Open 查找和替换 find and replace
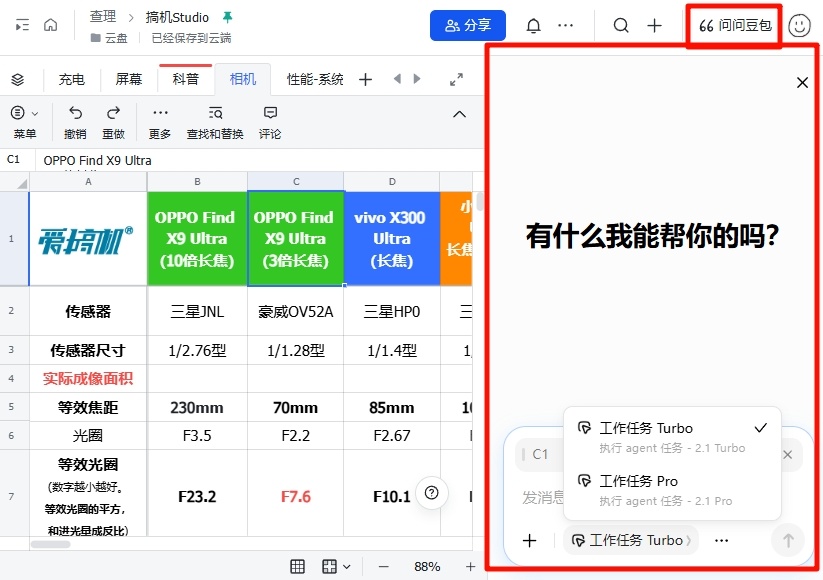The width and height of the screenshot is (823, 580). click(215, 122)
